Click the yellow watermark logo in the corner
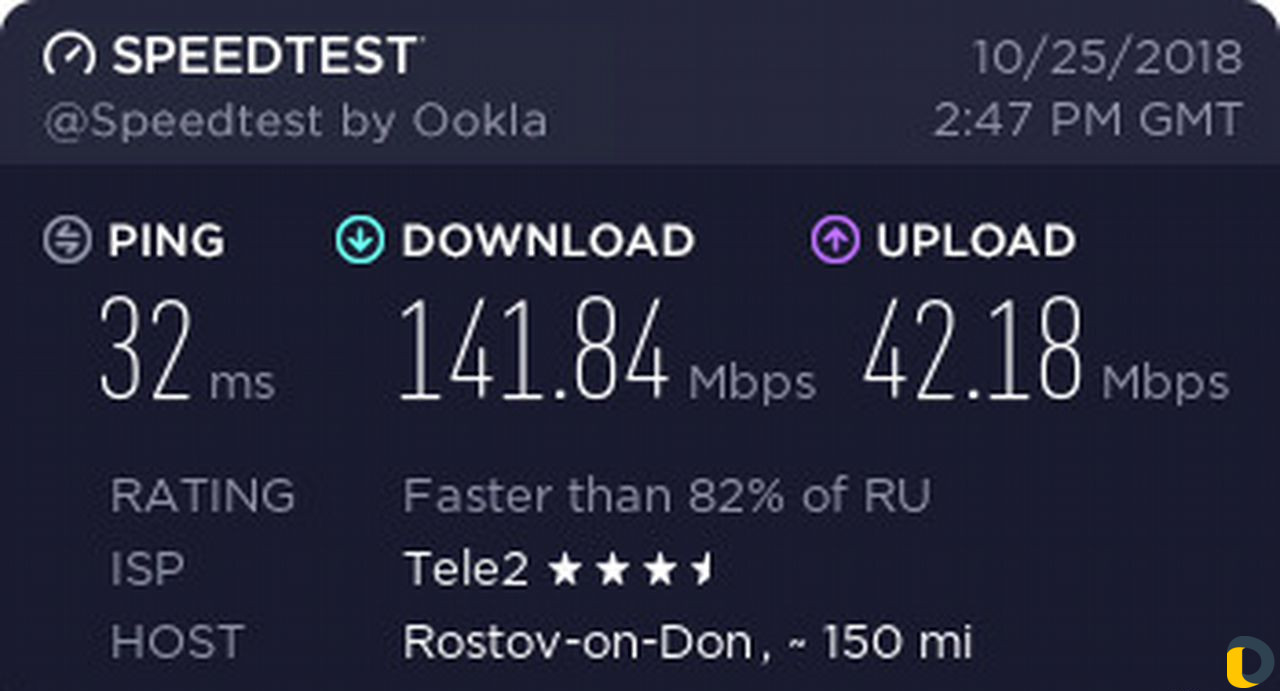Image resolution: width=1280 pixels, height=691 pixels. [1248, 662]
